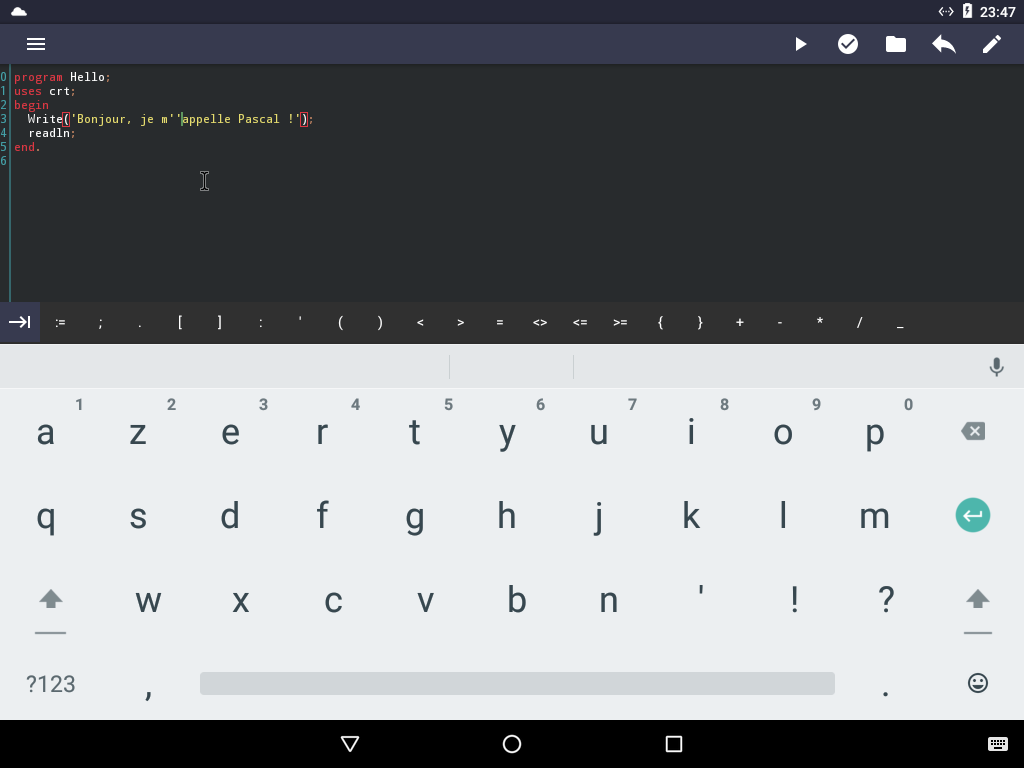The image size is (1024, 768).
Task: Open the file browser folder icon
Action: click(896, 44)
